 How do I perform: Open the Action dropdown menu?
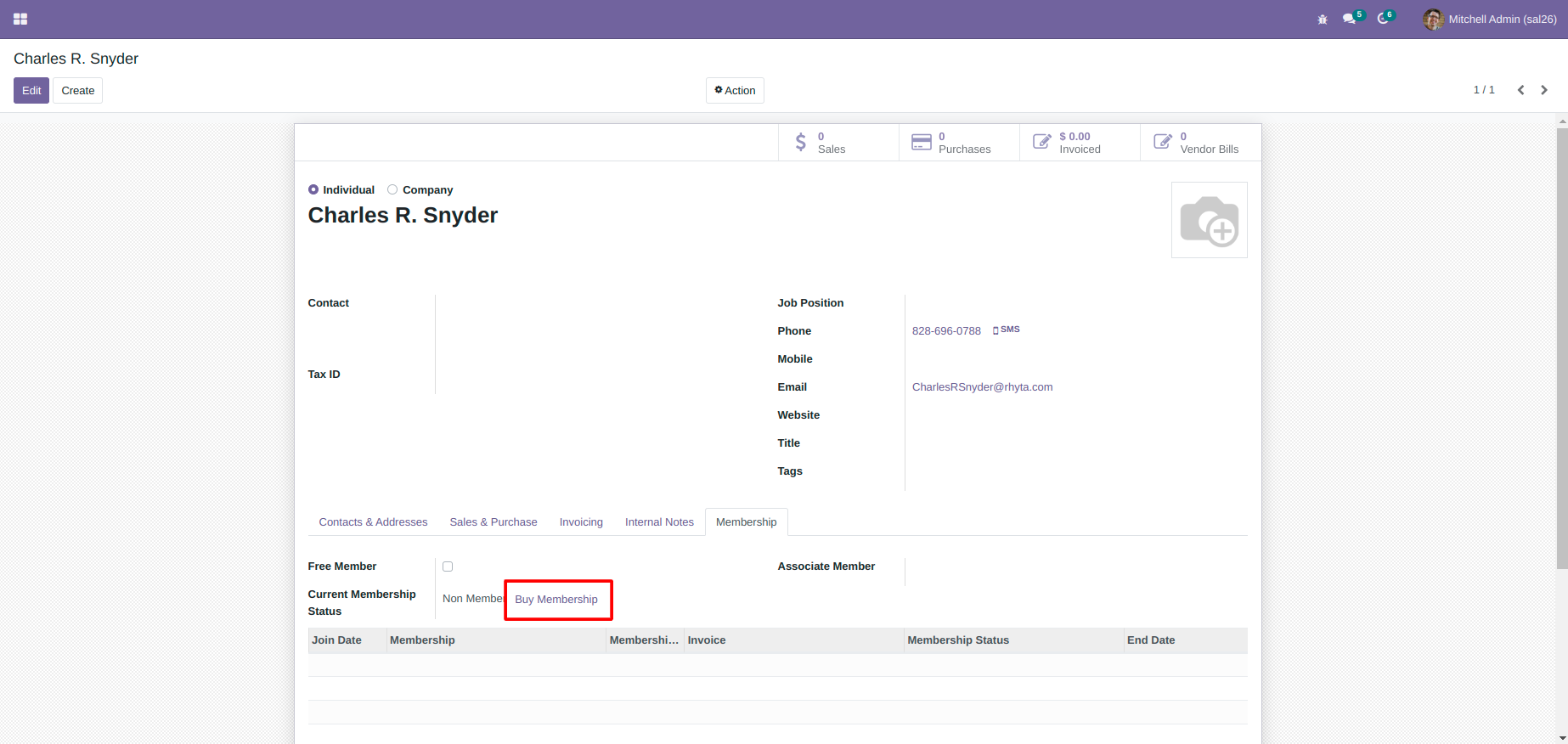tap(735, 91)
